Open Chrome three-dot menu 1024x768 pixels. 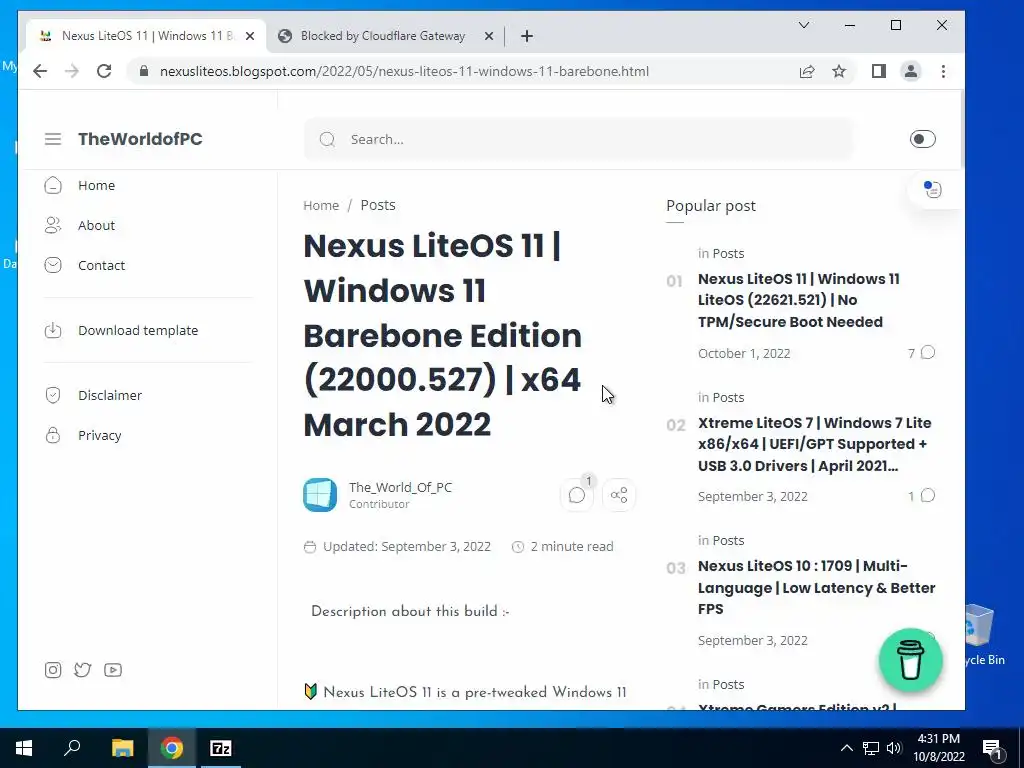pyautogui.click(x=943, y=71)
